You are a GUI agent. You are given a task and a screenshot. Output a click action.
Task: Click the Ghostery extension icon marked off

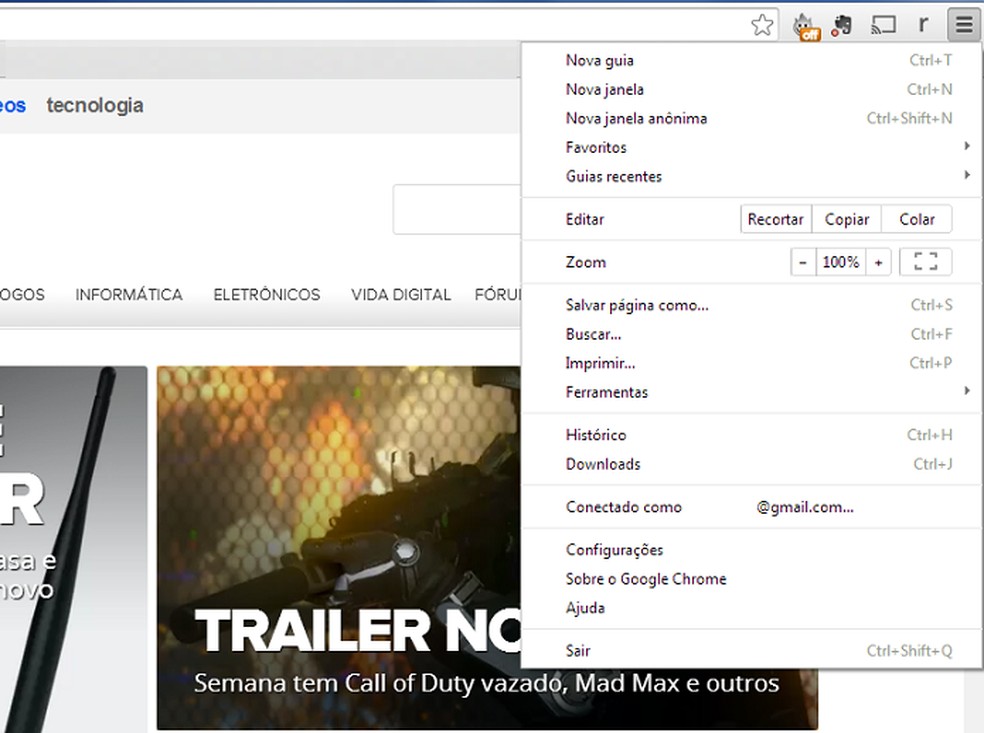coord(804,24)
